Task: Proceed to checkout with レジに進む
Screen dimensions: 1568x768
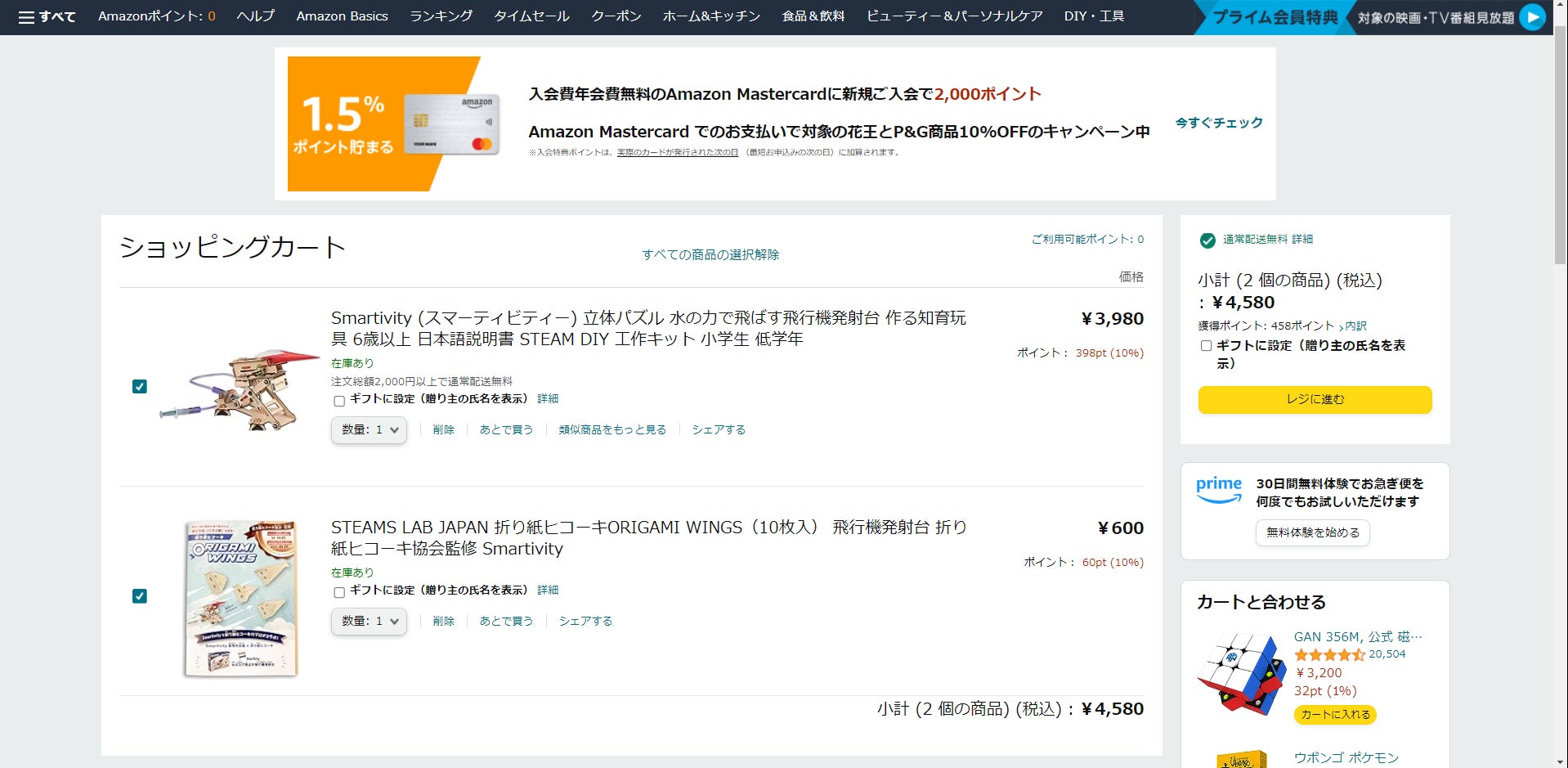Action: tap(1315, 399)
